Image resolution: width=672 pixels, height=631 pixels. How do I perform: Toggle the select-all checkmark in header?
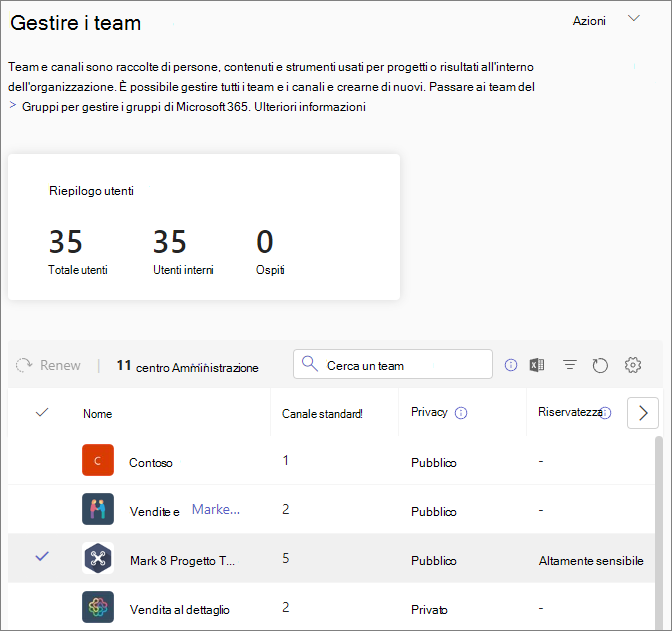[x=42, y=412]
